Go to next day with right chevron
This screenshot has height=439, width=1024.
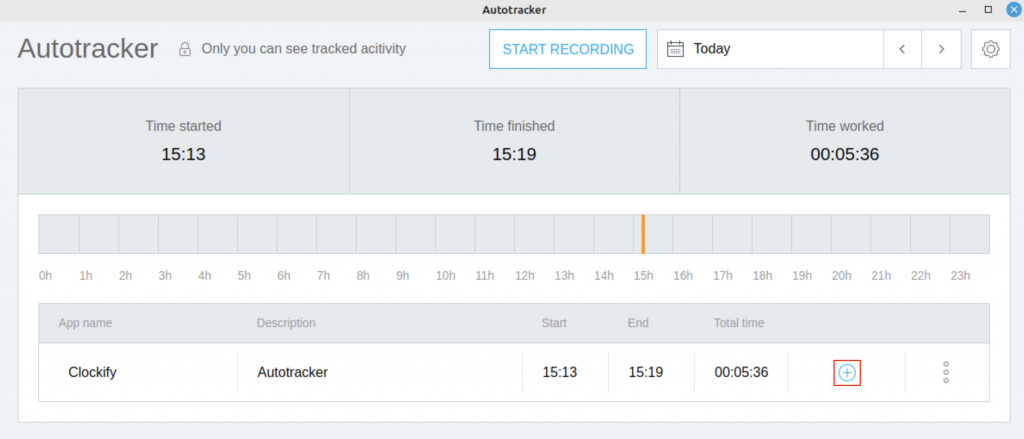point(941,49)
